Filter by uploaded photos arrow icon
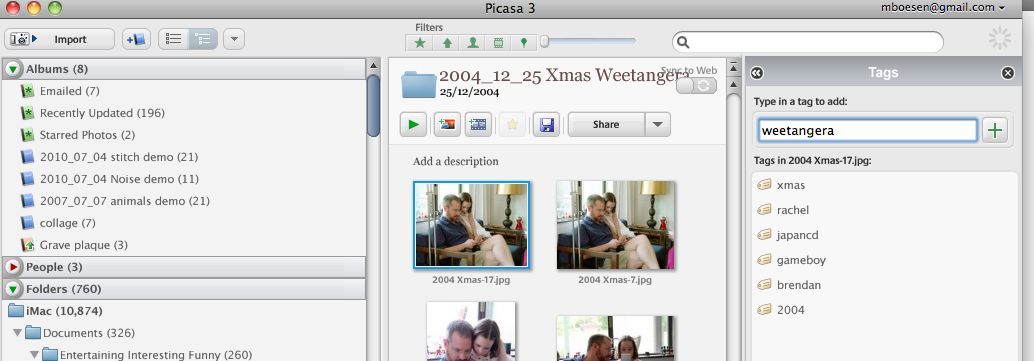The height and width of the screenshot is (361, 1034). pos(446,43)
